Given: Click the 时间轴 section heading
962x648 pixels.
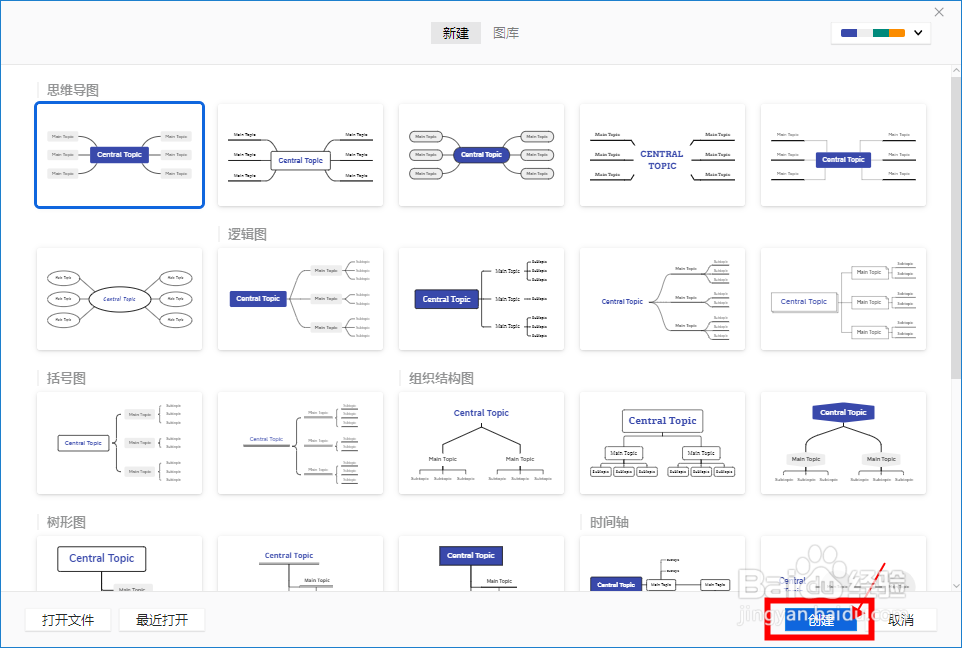Looking at the screenshot, I should [x=609, y=523].
